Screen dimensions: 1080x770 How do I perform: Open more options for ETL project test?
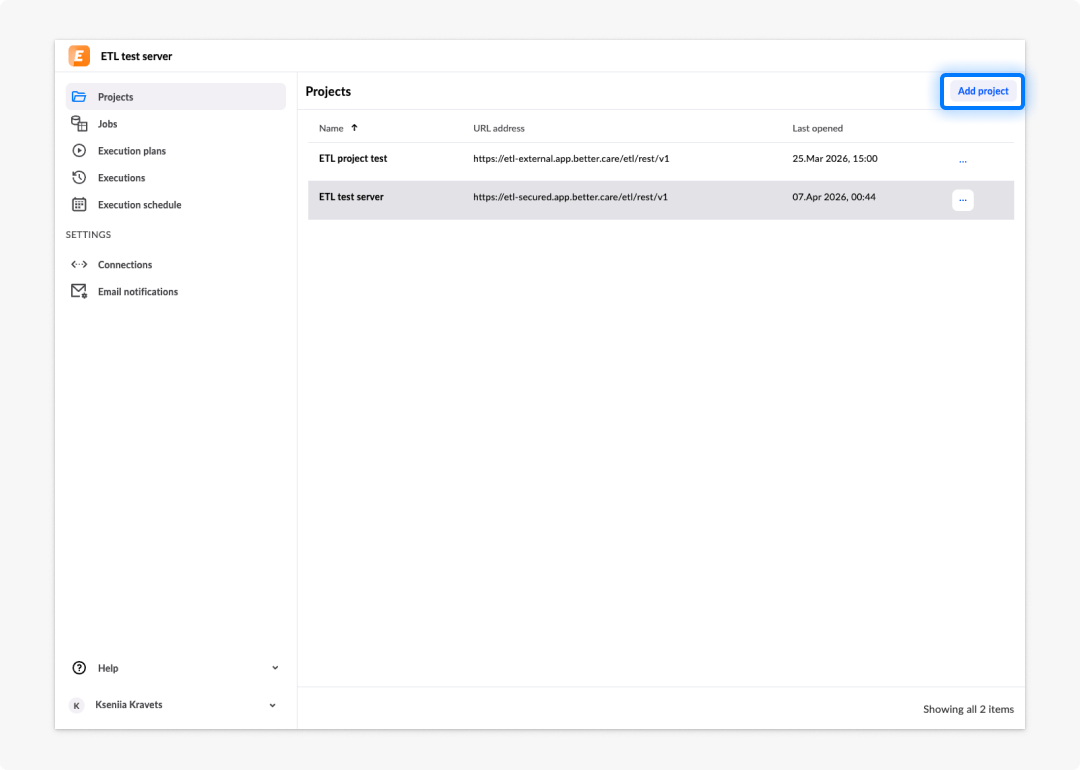coord(963,161)
